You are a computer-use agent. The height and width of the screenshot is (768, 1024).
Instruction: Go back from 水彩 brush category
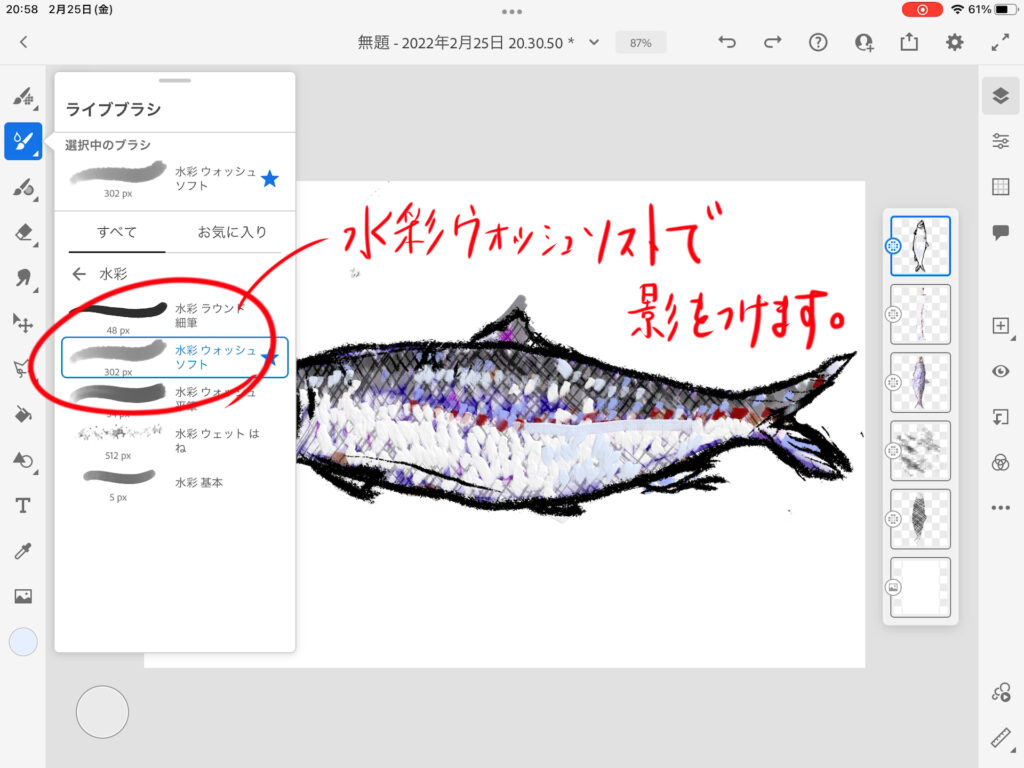click(79, 274)
